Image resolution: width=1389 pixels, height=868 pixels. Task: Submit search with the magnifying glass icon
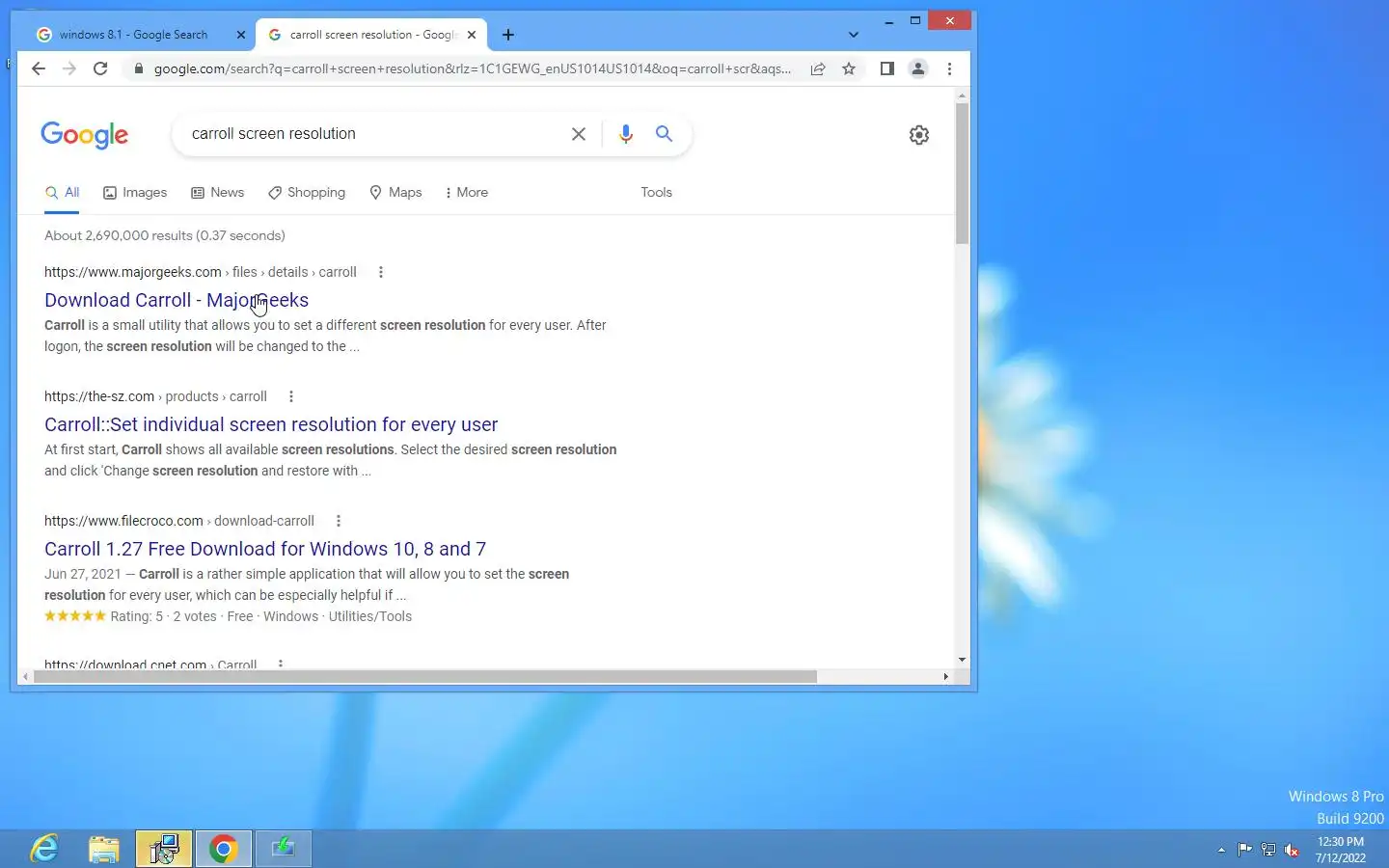664,134
